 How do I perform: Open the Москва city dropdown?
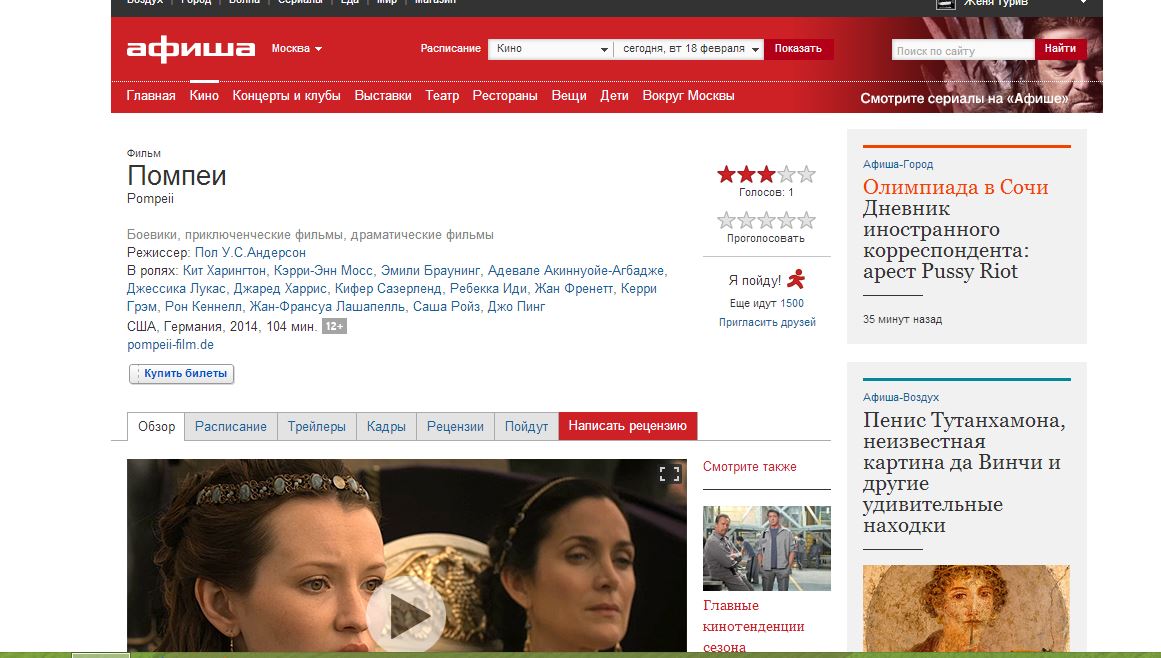(x=296, y=49)
